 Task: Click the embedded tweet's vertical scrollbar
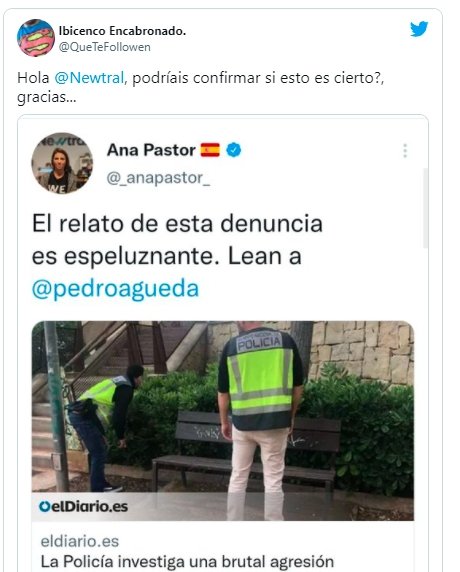coord(425,208)
